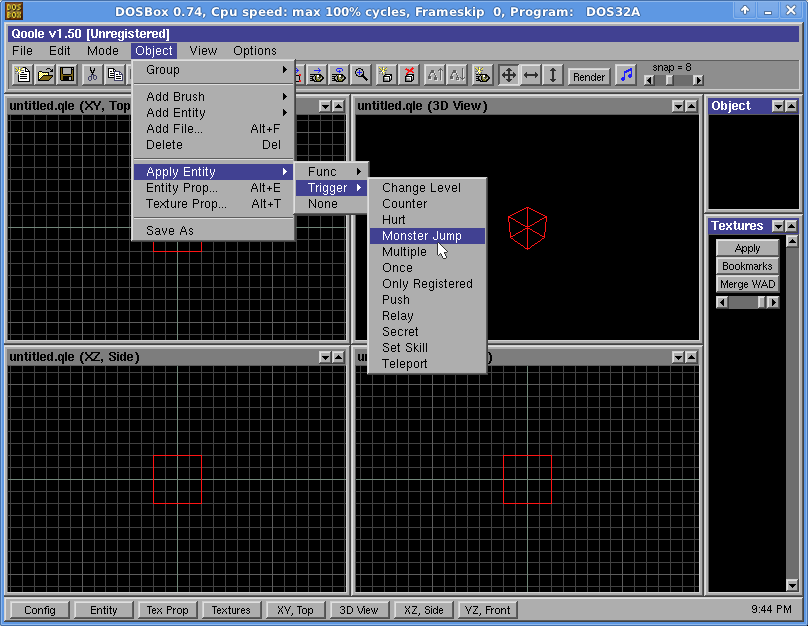Open the Group submenu
The image size is (808, 626).
(x=213, y=70)
